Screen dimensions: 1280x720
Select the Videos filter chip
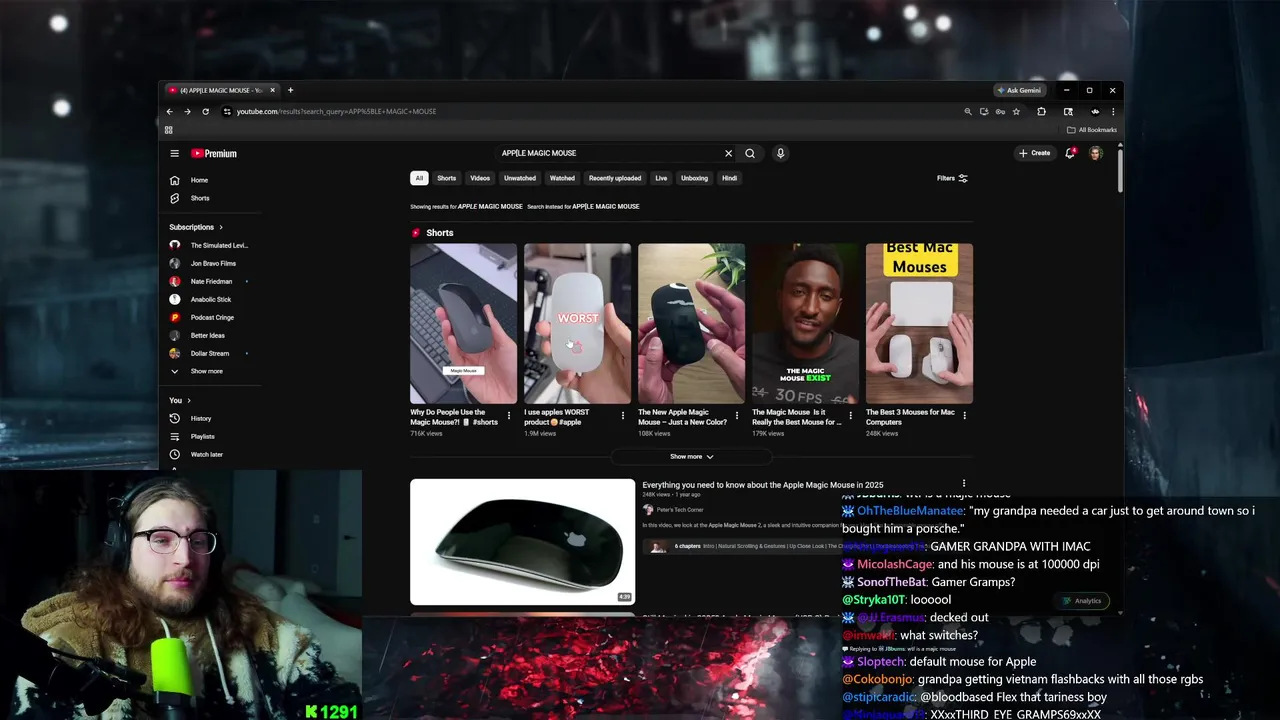(480, 178)
